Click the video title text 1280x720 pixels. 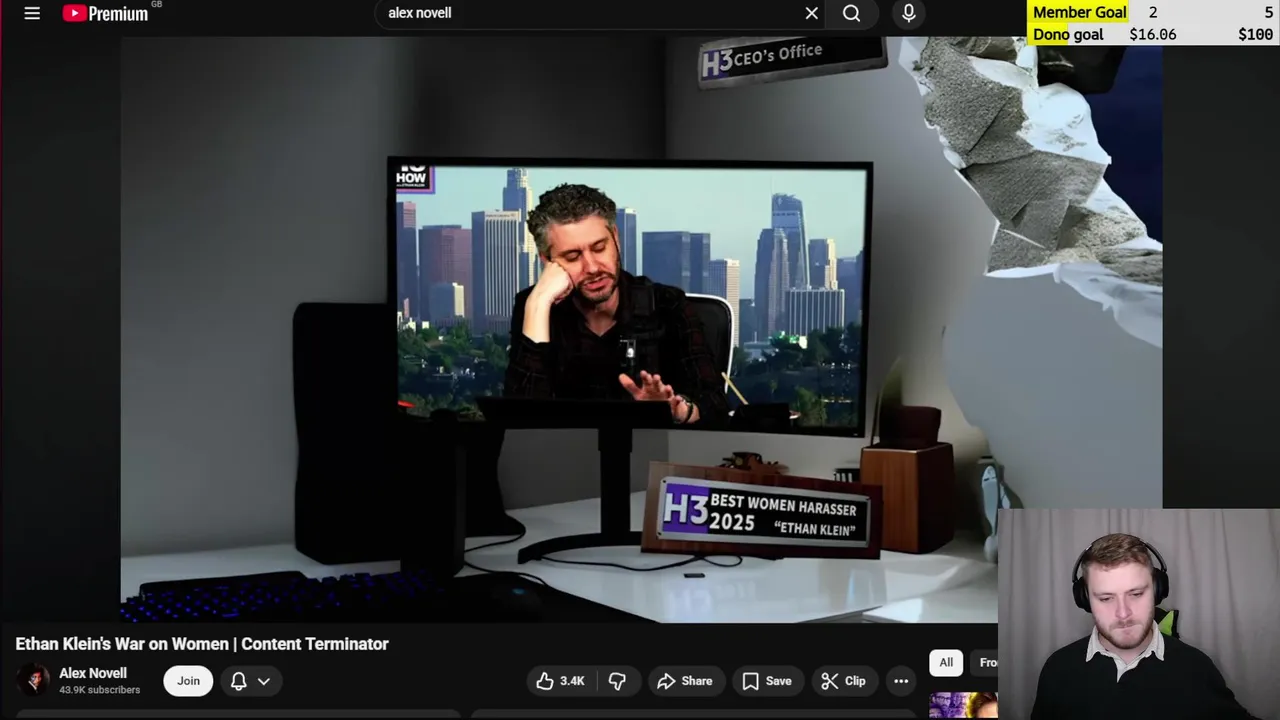(202, 644)
